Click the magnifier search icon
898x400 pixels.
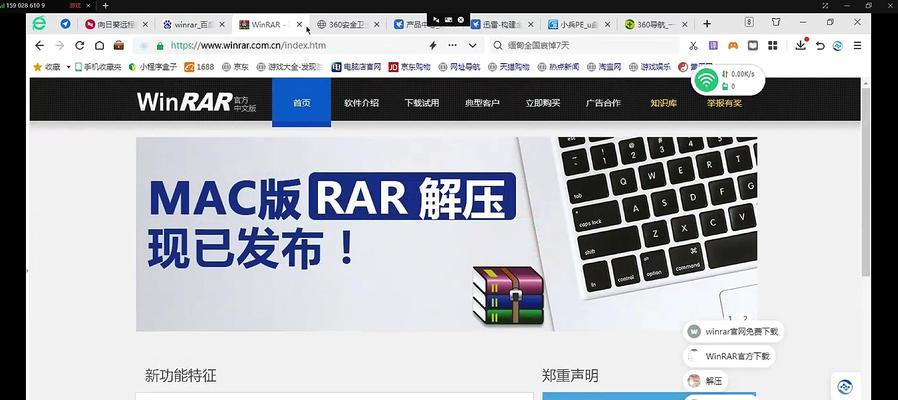coord(498,45)
